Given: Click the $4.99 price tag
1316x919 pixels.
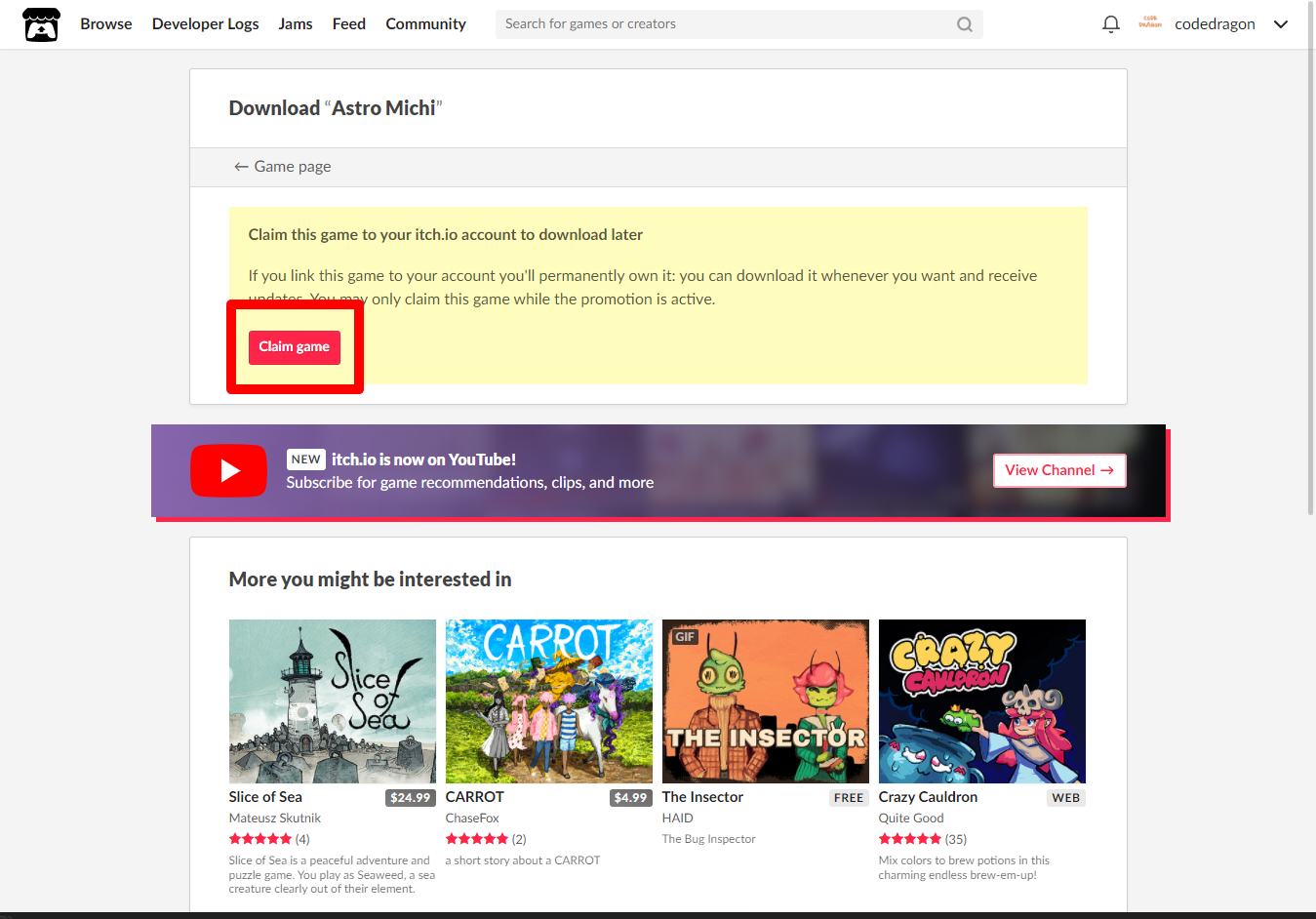Looking at the screenshot, I should (631, 798).
